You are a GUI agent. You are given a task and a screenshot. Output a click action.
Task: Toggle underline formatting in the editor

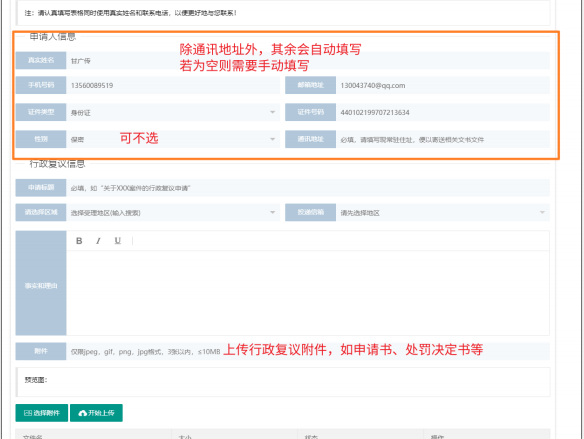pos(118,241)
